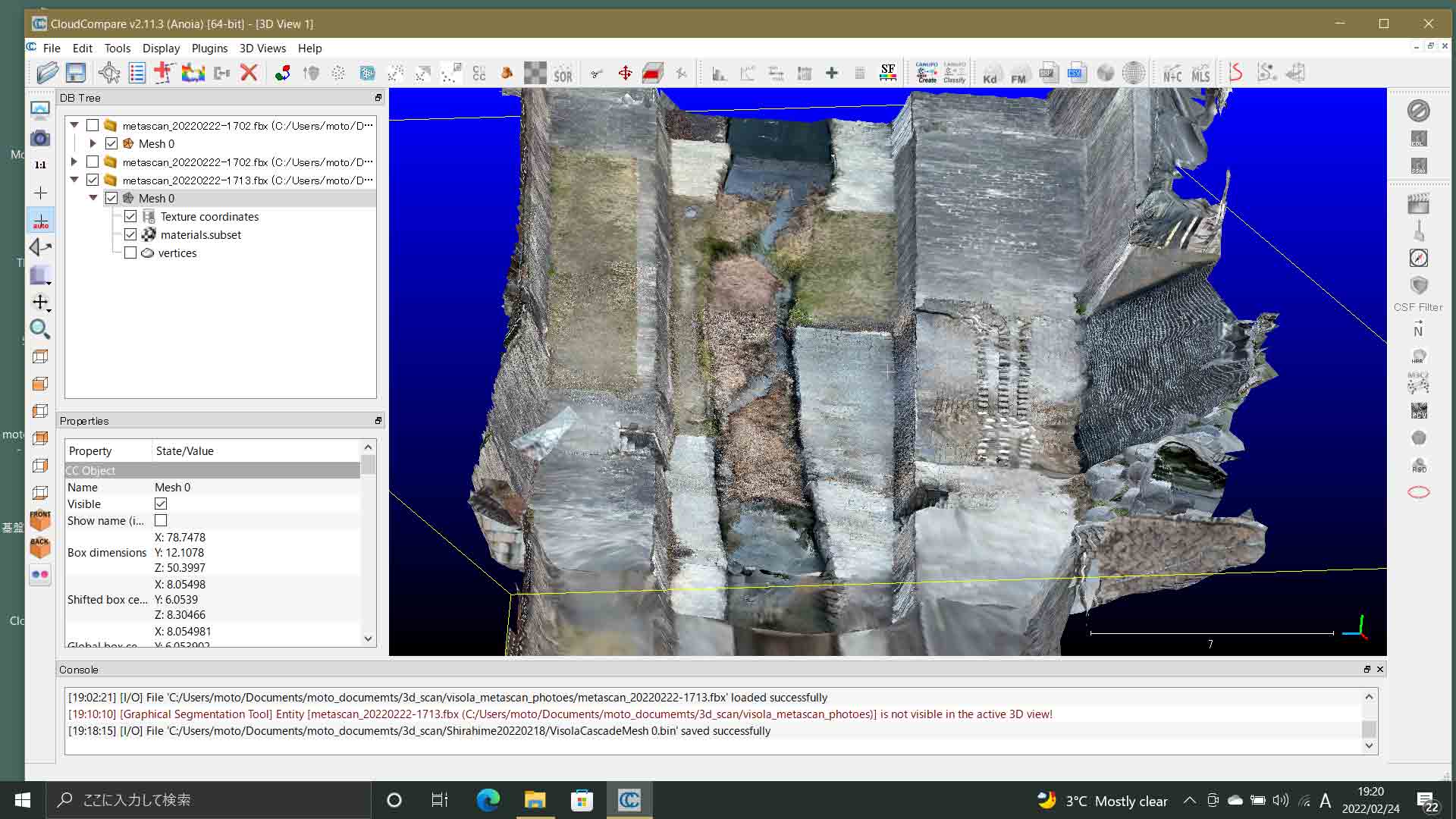Check the Show name property checkbox
Viewport: 1456px width, 819px height.
pos(160,520)
